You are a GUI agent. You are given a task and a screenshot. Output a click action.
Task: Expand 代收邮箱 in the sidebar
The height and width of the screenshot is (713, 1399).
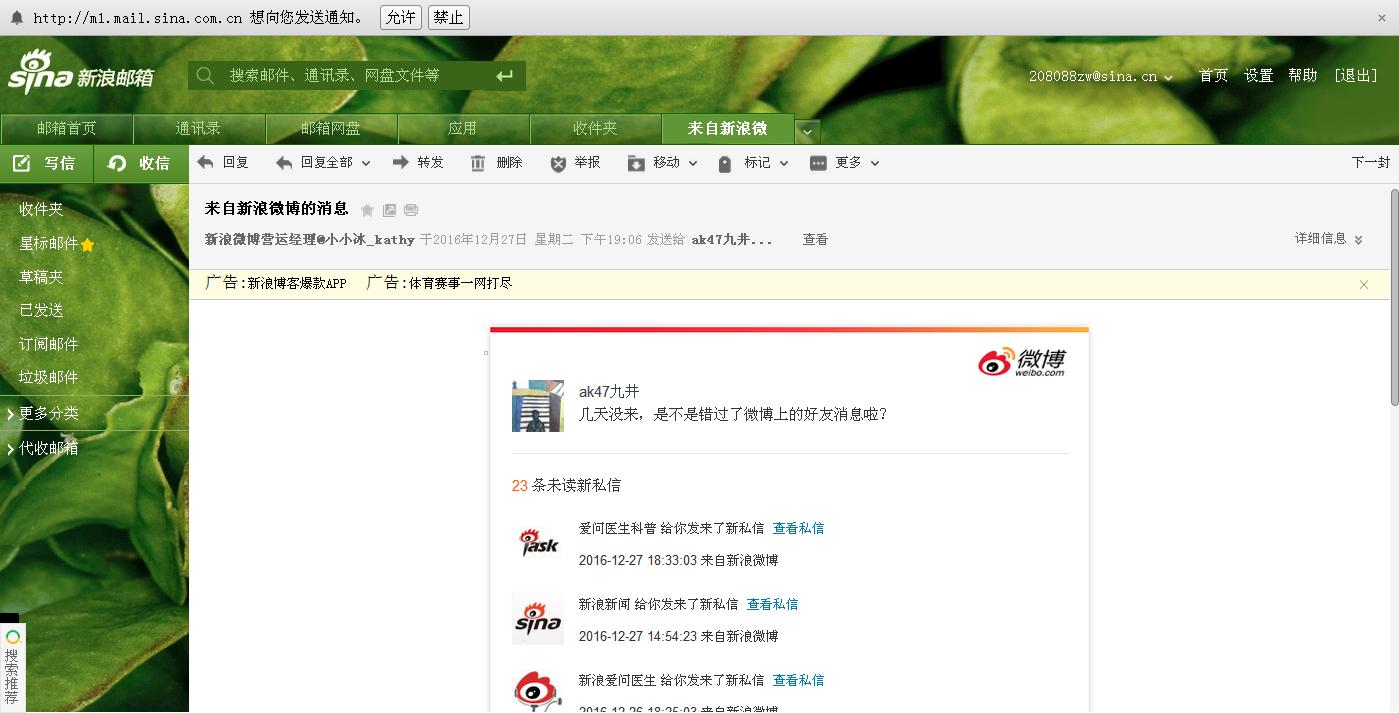pyautogui.click(x=43, y=448)
